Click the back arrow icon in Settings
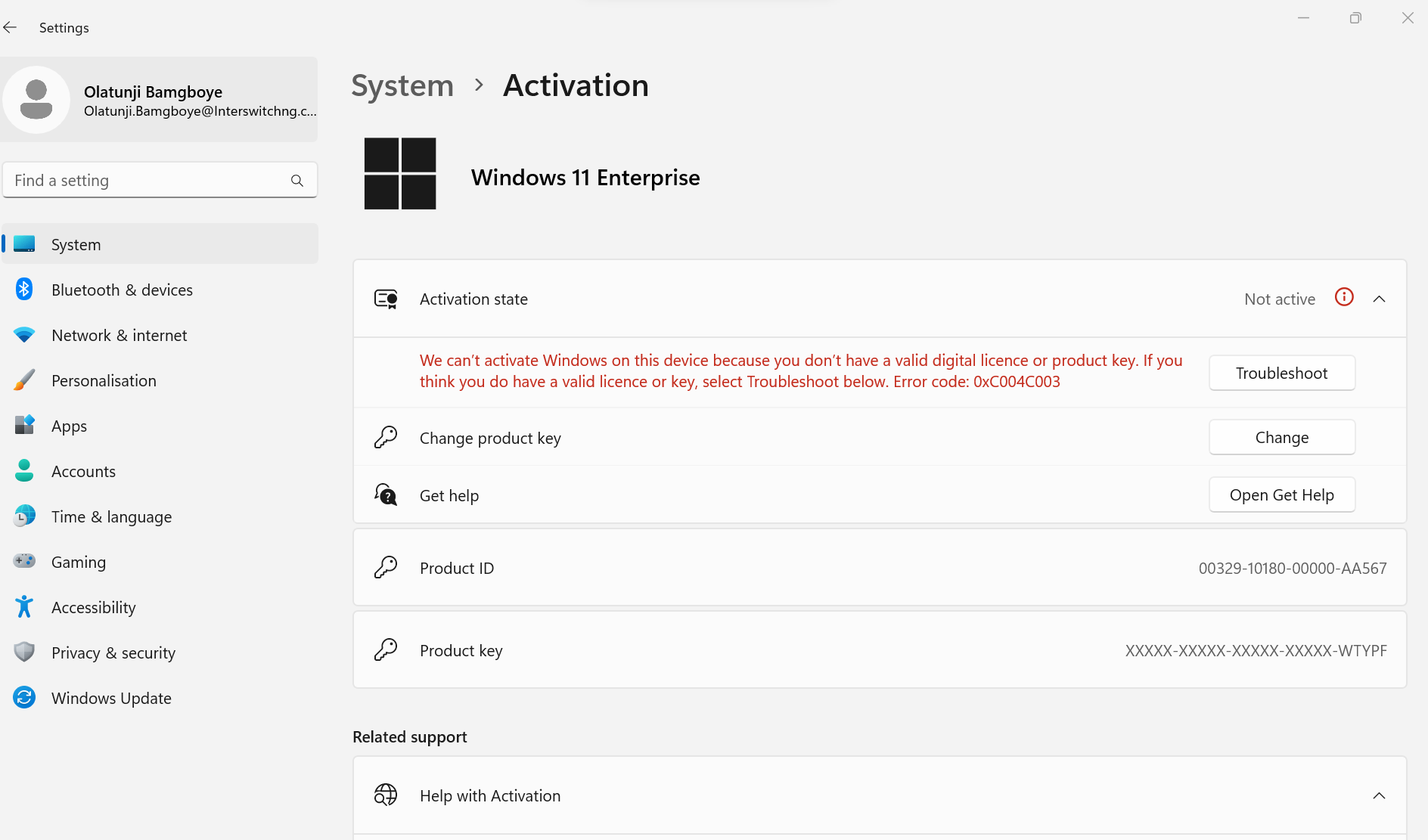This screenshot has height=840, width=1428. point(11,28)
